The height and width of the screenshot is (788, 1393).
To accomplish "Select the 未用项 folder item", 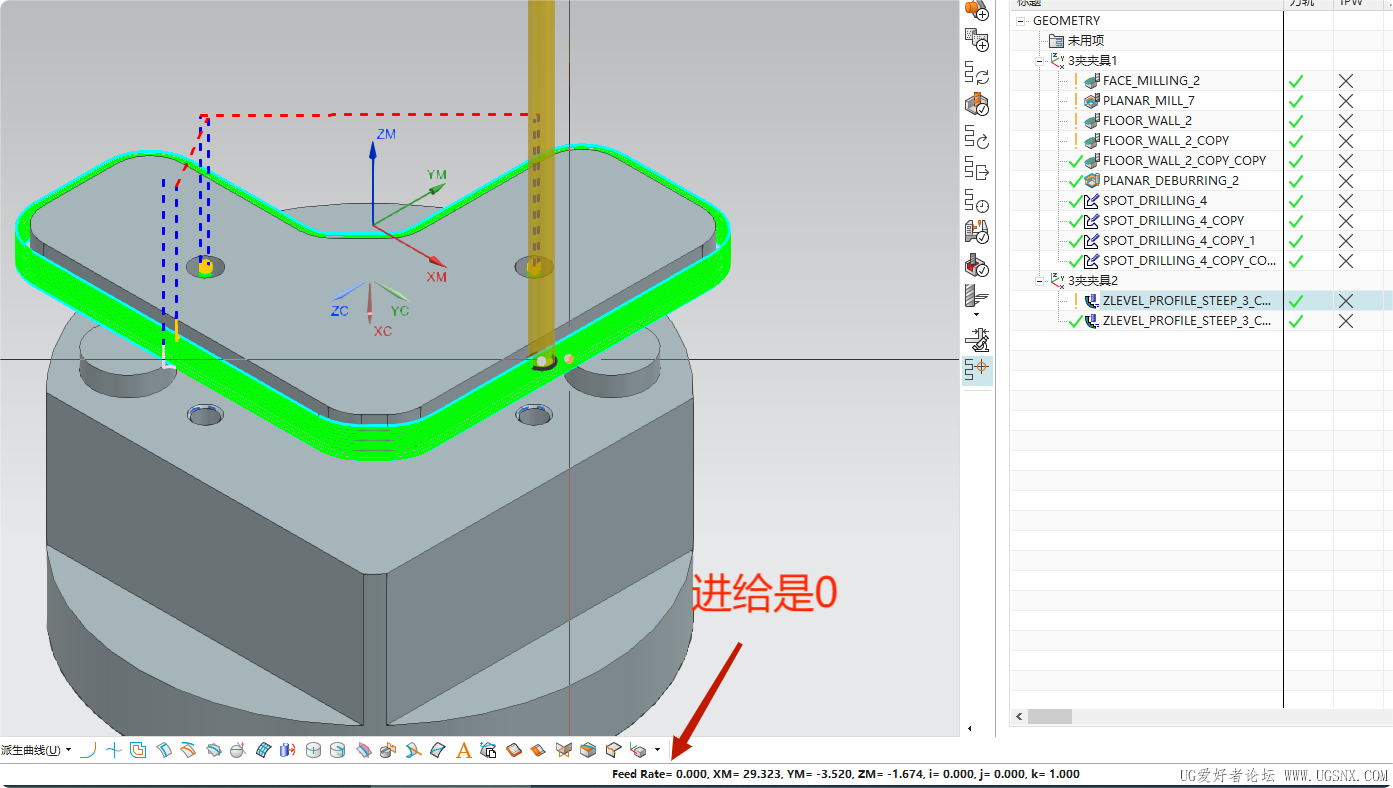I will coord(1084,41).
